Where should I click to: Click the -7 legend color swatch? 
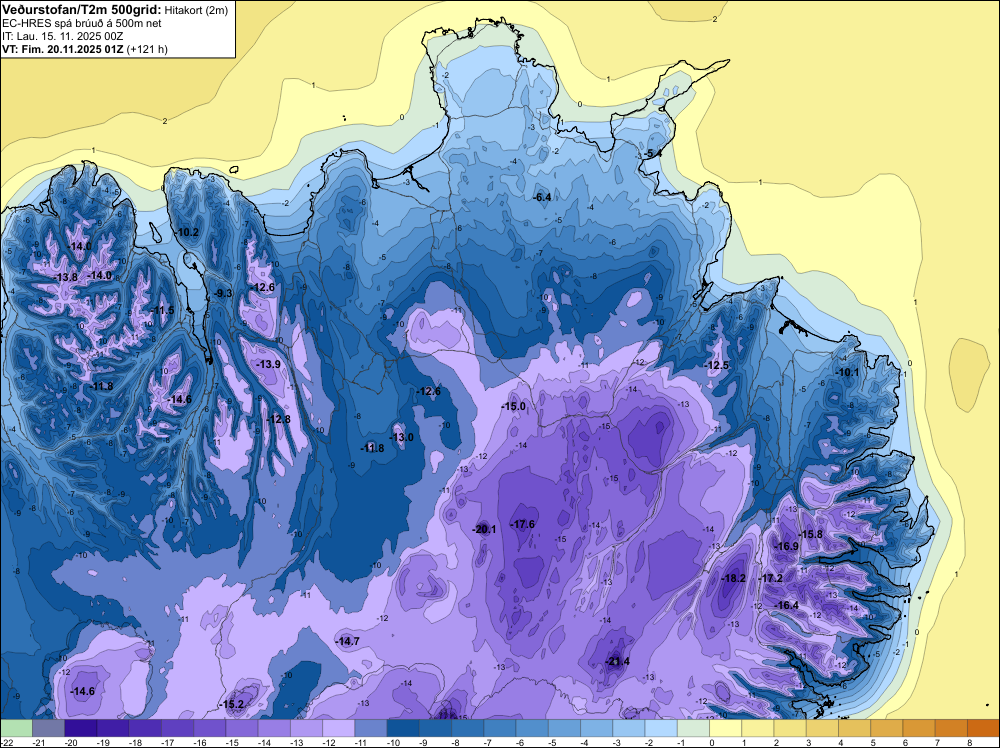tap(500, 728)
